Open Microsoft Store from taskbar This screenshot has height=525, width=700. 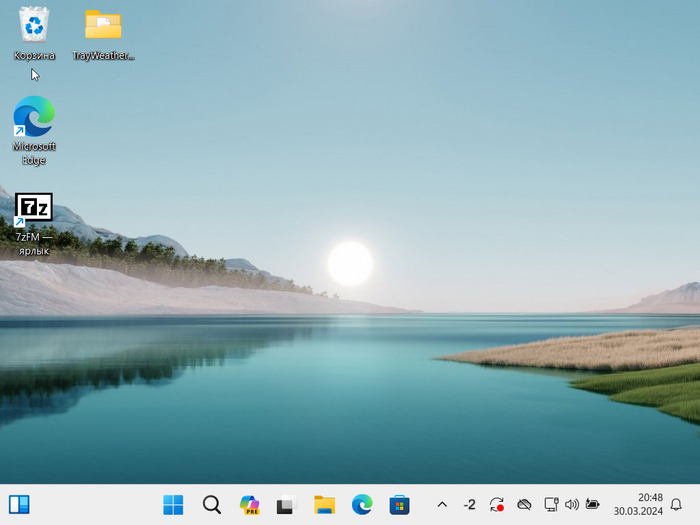pyautogui.click(x=400, y=505)
